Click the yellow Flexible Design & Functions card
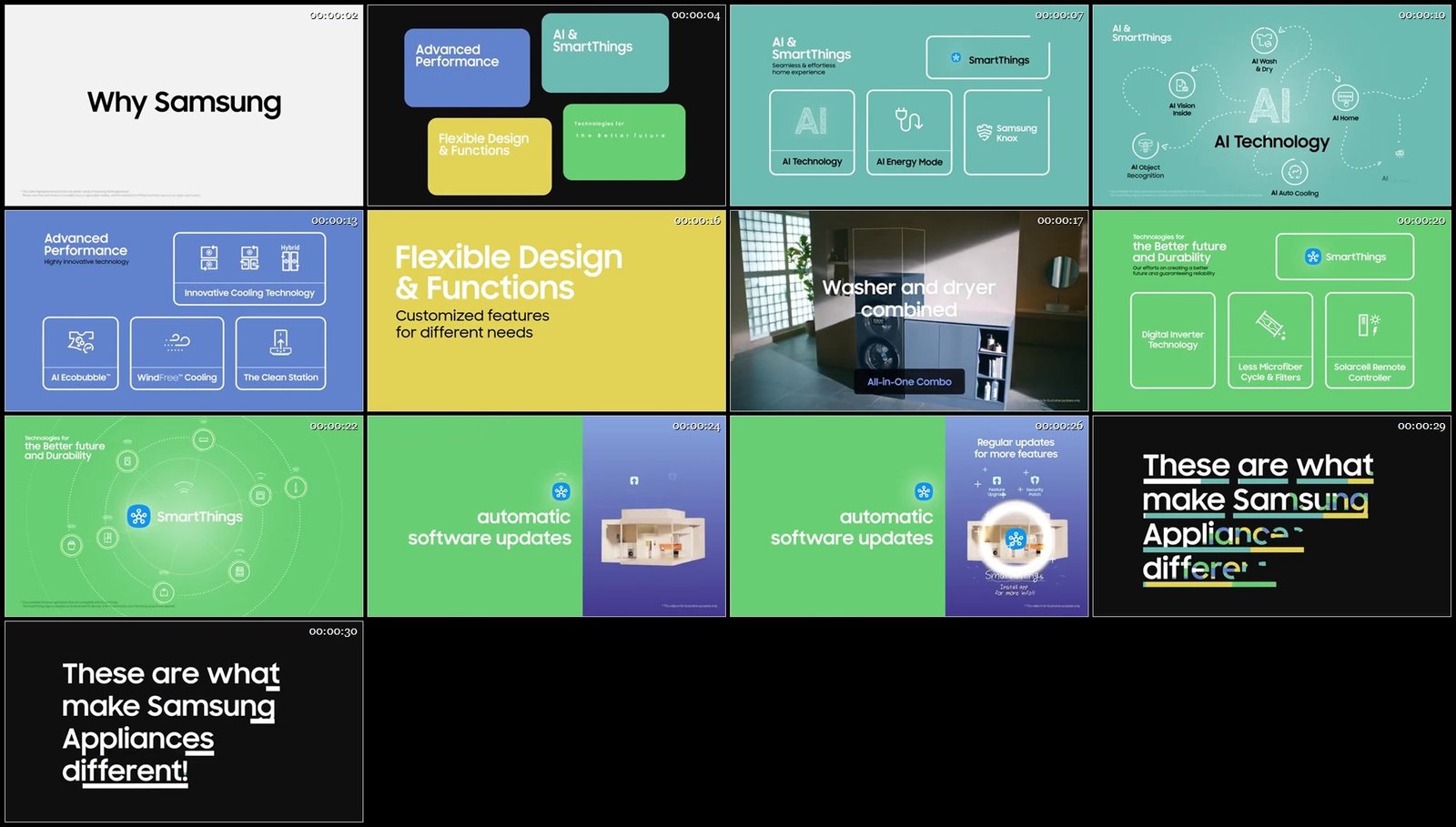The height and width of the screenshot is (827, 1456). coord(490,156)
